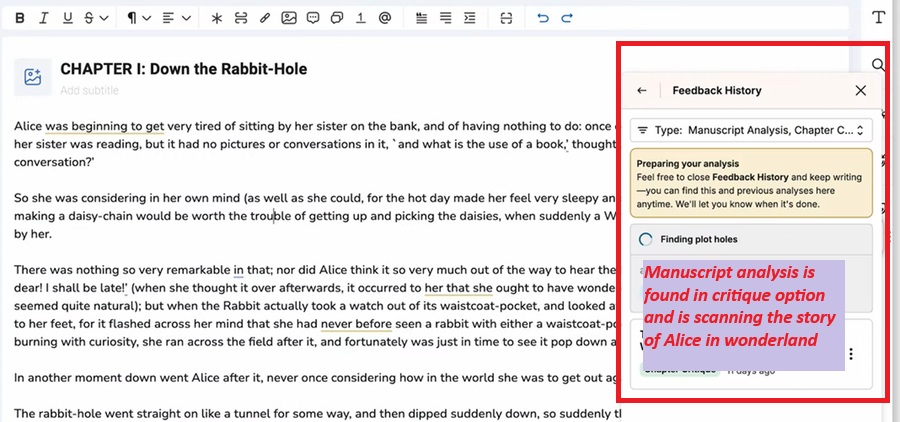Toggle bold formatting
This screenshot has height=422, width=900.
[x=20, y=18]
